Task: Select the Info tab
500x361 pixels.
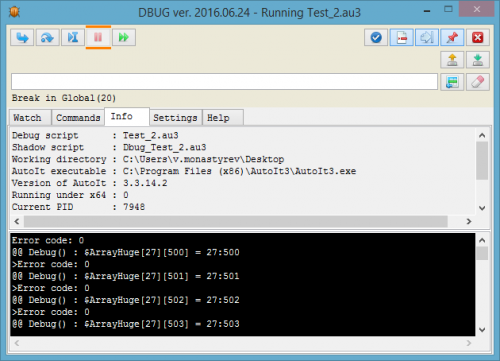Action: (x=127, y=116)
